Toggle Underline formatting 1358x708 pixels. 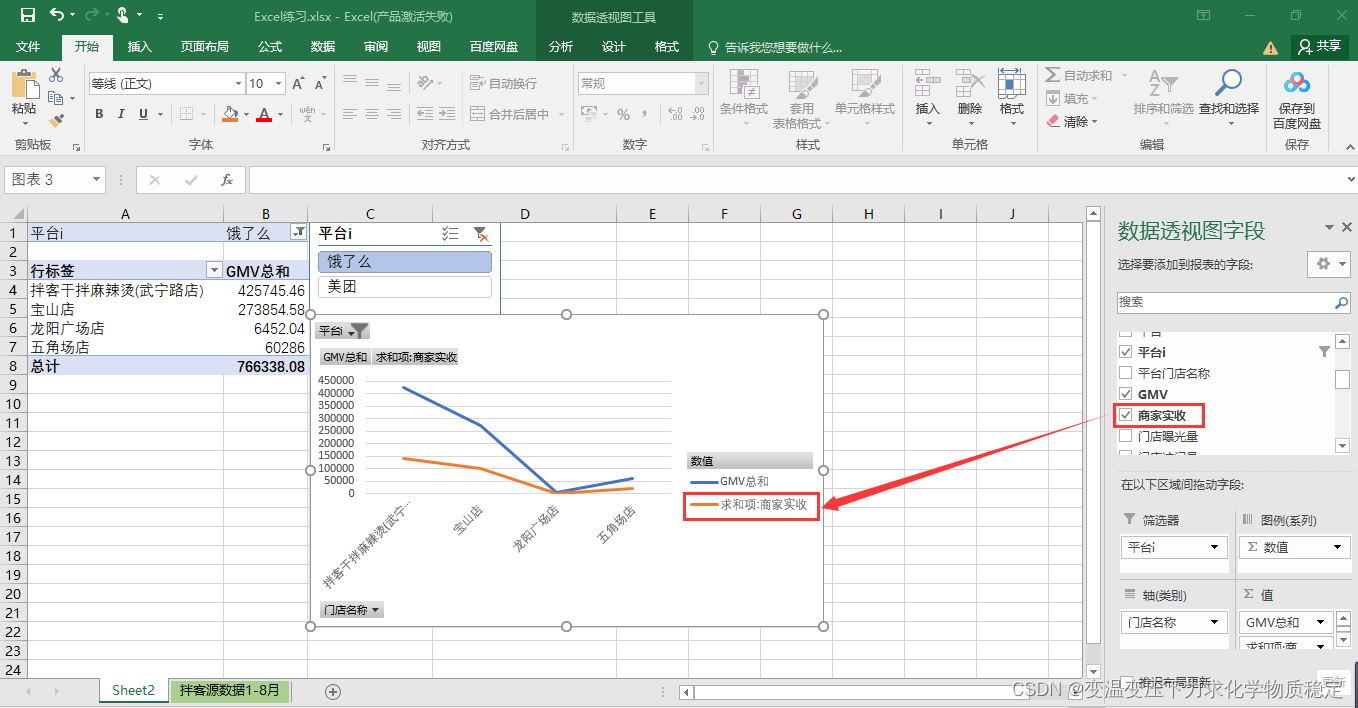click(145, 114)
